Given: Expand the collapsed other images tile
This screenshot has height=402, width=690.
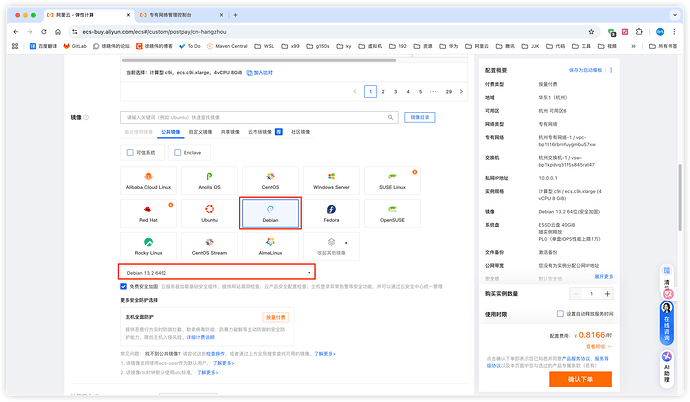Looking at the screenshot, I should [x=331, y=245].
